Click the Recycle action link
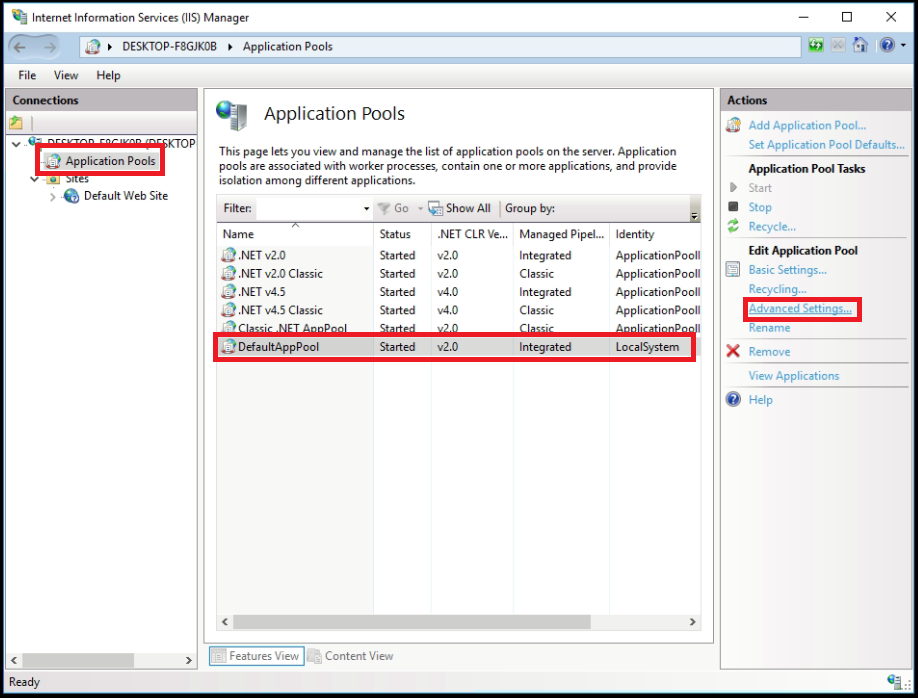Image resolution: width=918 pixels, height=698 pixels. point(772,227)
